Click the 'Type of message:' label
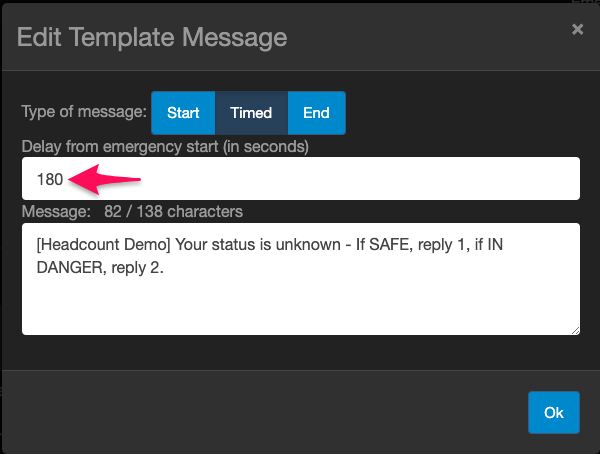Viewport: 600px width, 454px height. pos(84,113)
